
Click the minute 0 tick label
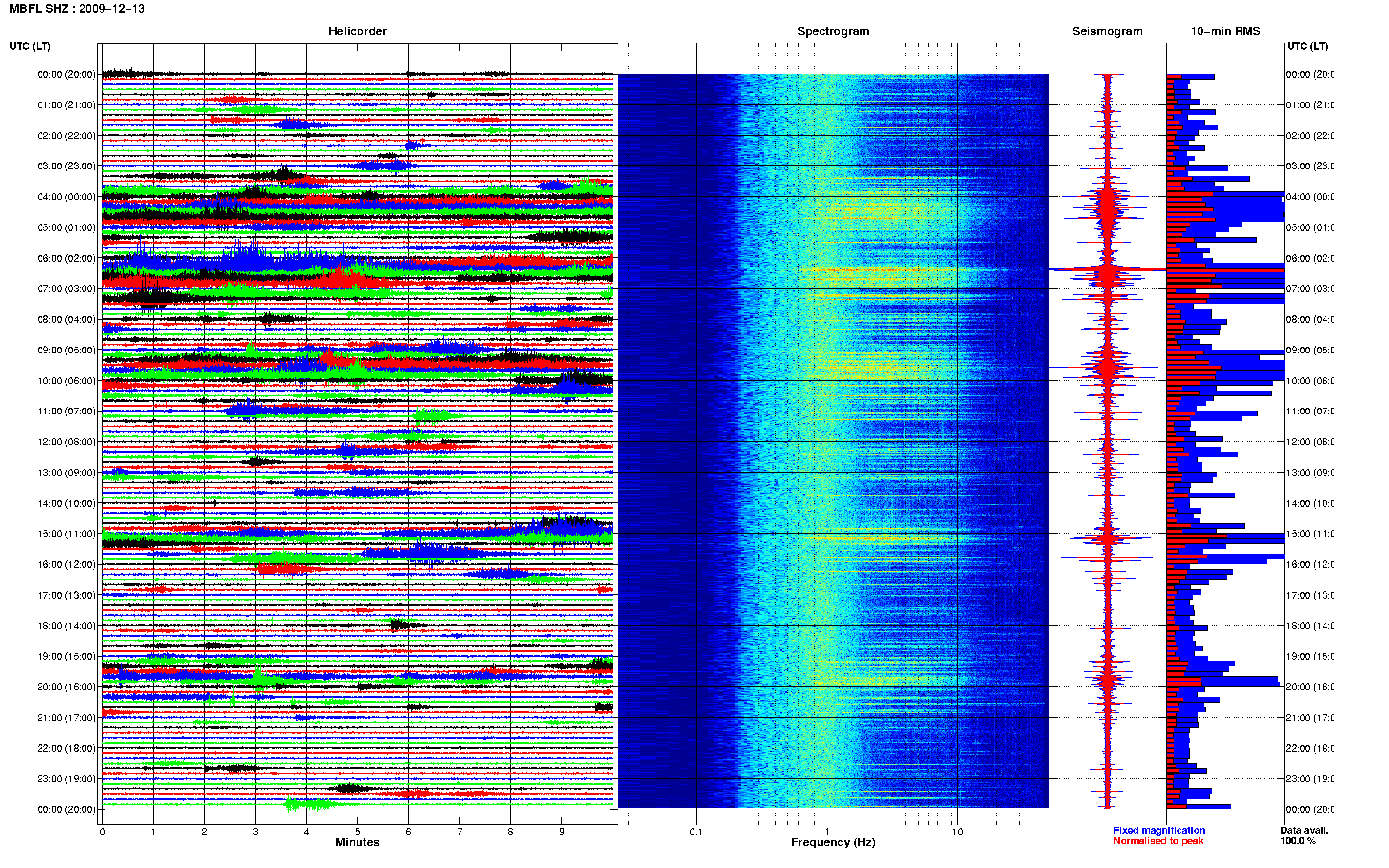[x=102, y=832]
